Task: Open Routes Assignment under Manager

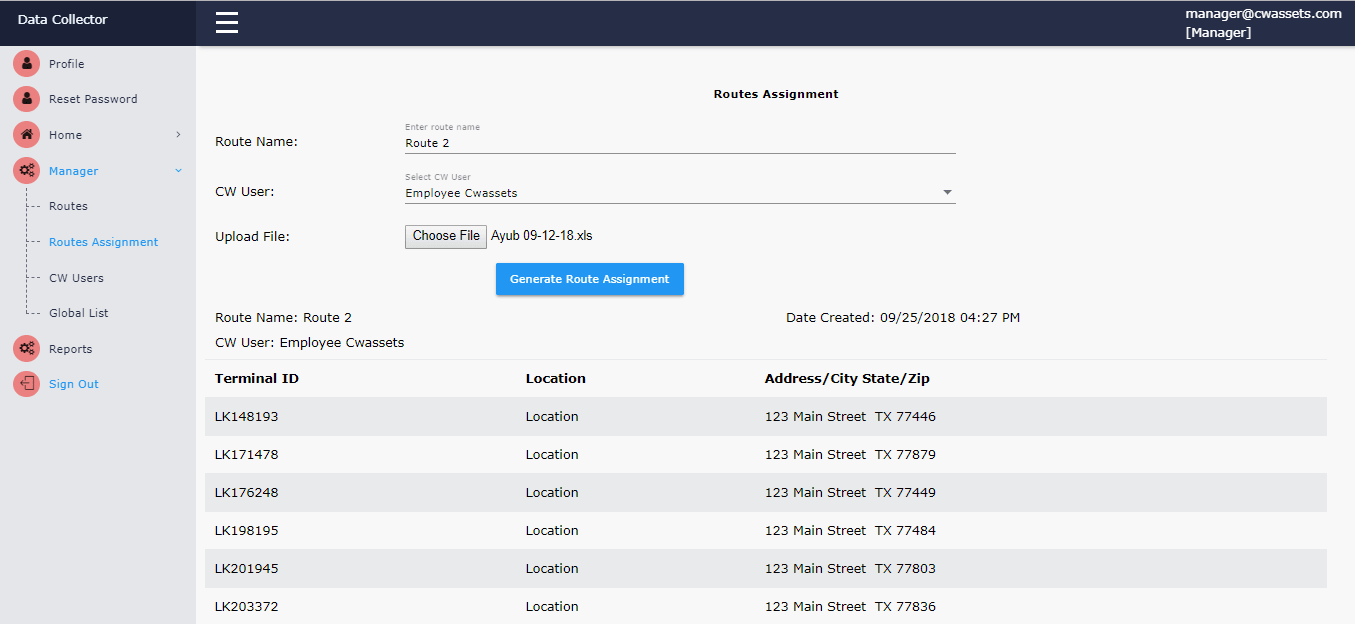Action: pyautogui.click(x=104, y=242)
